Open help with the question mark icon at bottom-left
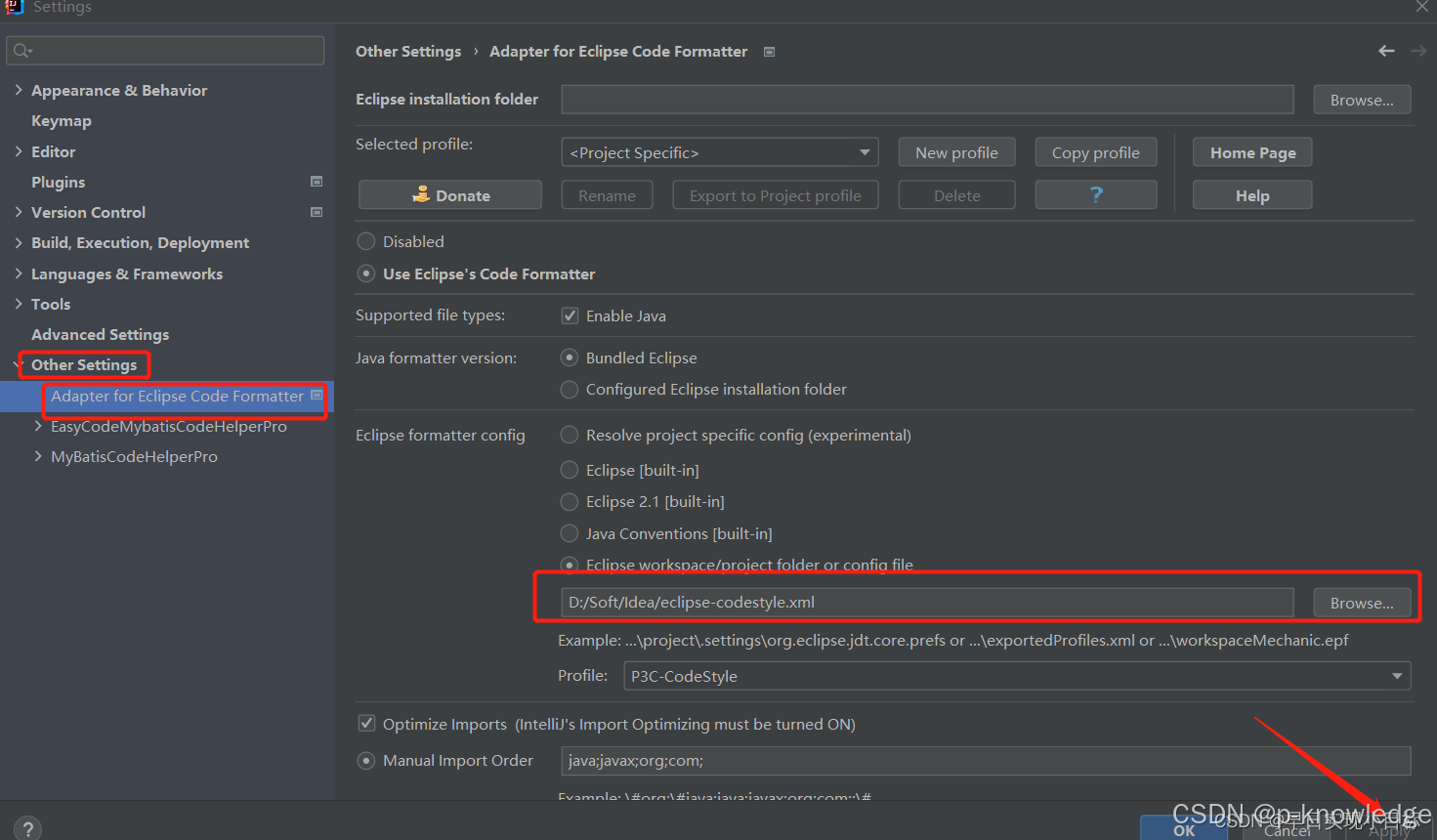Image resolution: width=1437 pixels, height=840 pixels. pyautogui.click(x=28, y=828)
